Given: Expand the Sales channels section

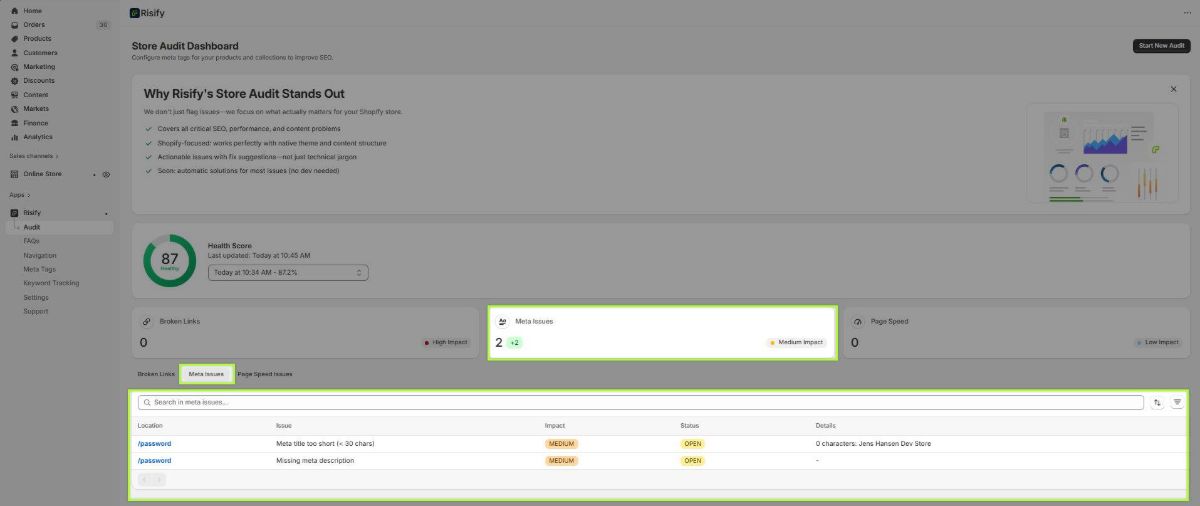Looking at the screenshot, I should pyautogui.click(x=34, y=156).
